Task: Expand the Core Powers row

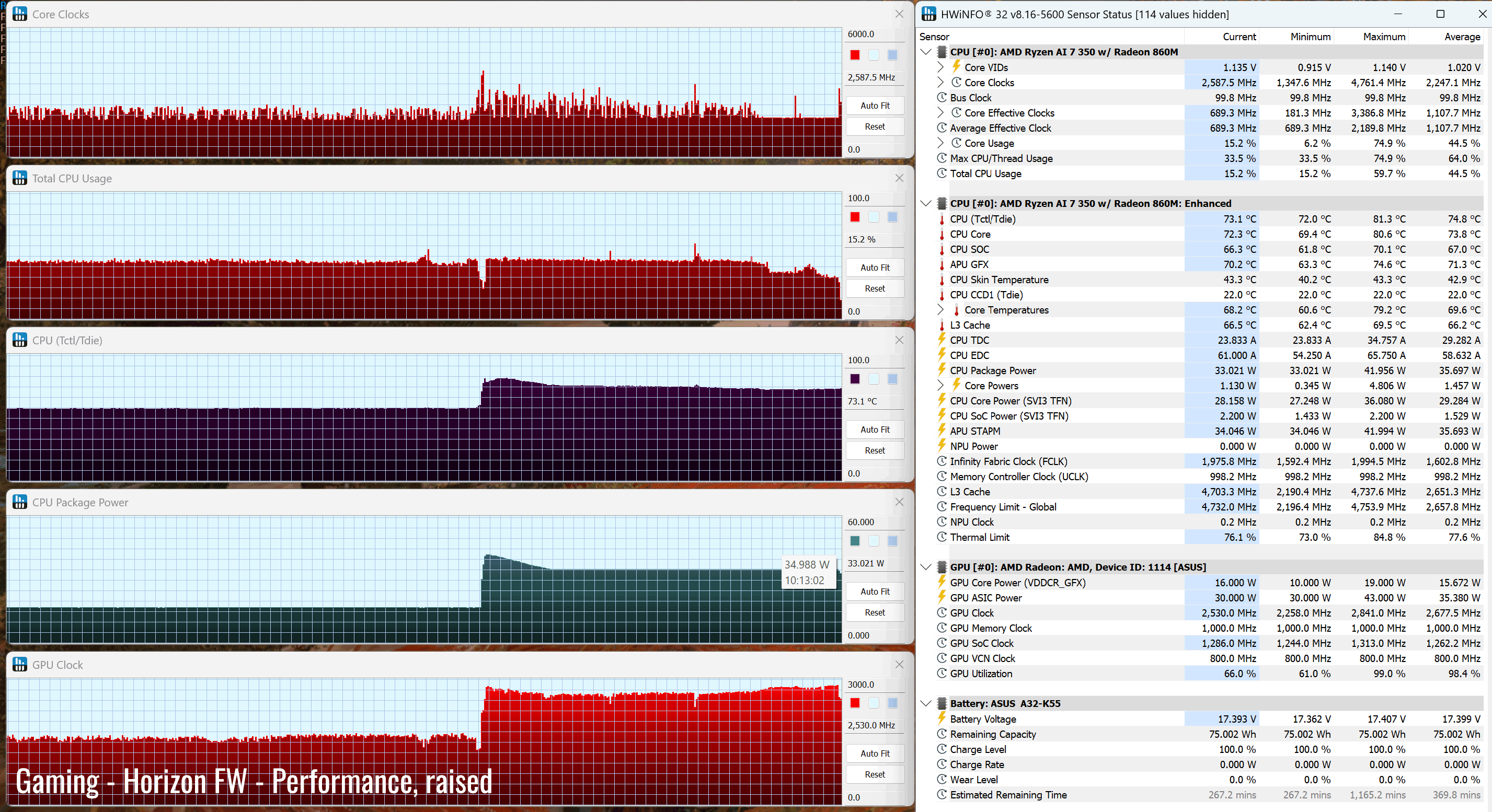Action: 940,386
